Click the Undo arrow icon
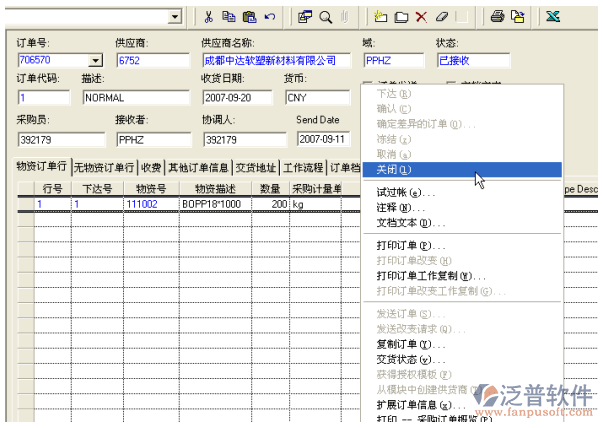603x428 pixels. tap(269, 16)
